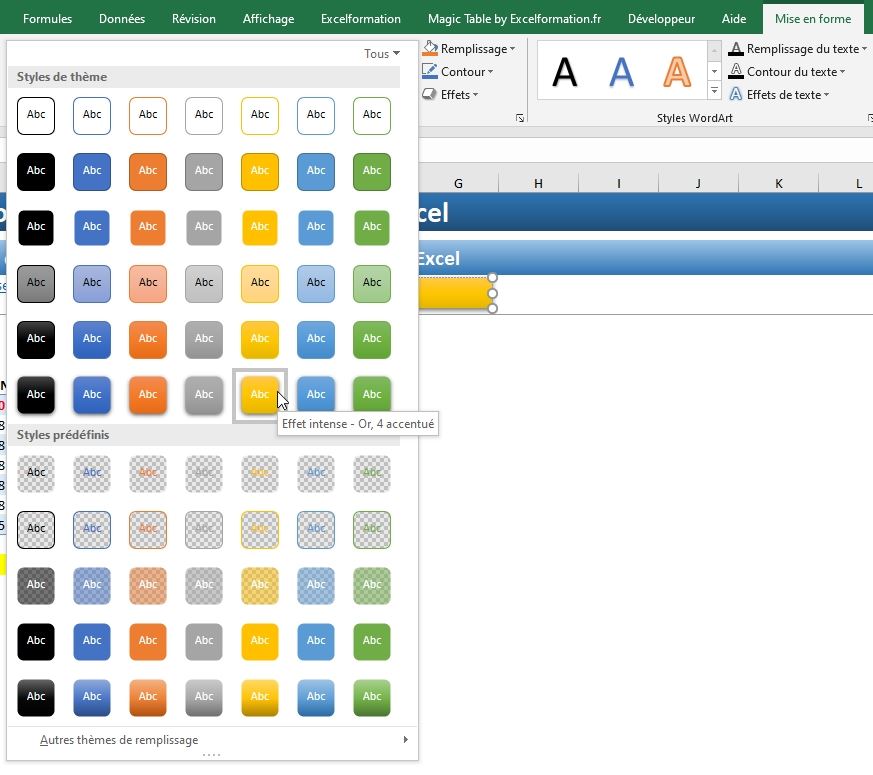Click the Remplissage du texte icon
This screenshot has height=775, width=873.
click(736, 49)
